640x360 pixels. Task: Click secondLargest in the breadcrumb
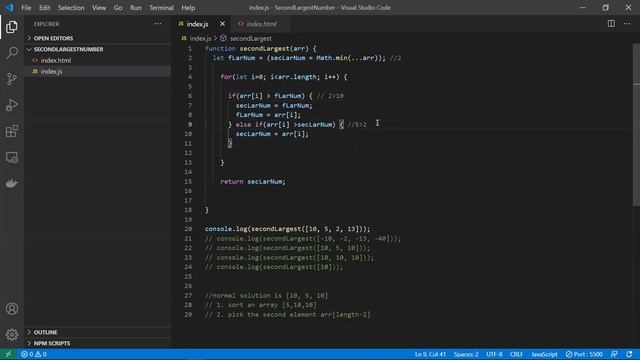pos(251,38)
